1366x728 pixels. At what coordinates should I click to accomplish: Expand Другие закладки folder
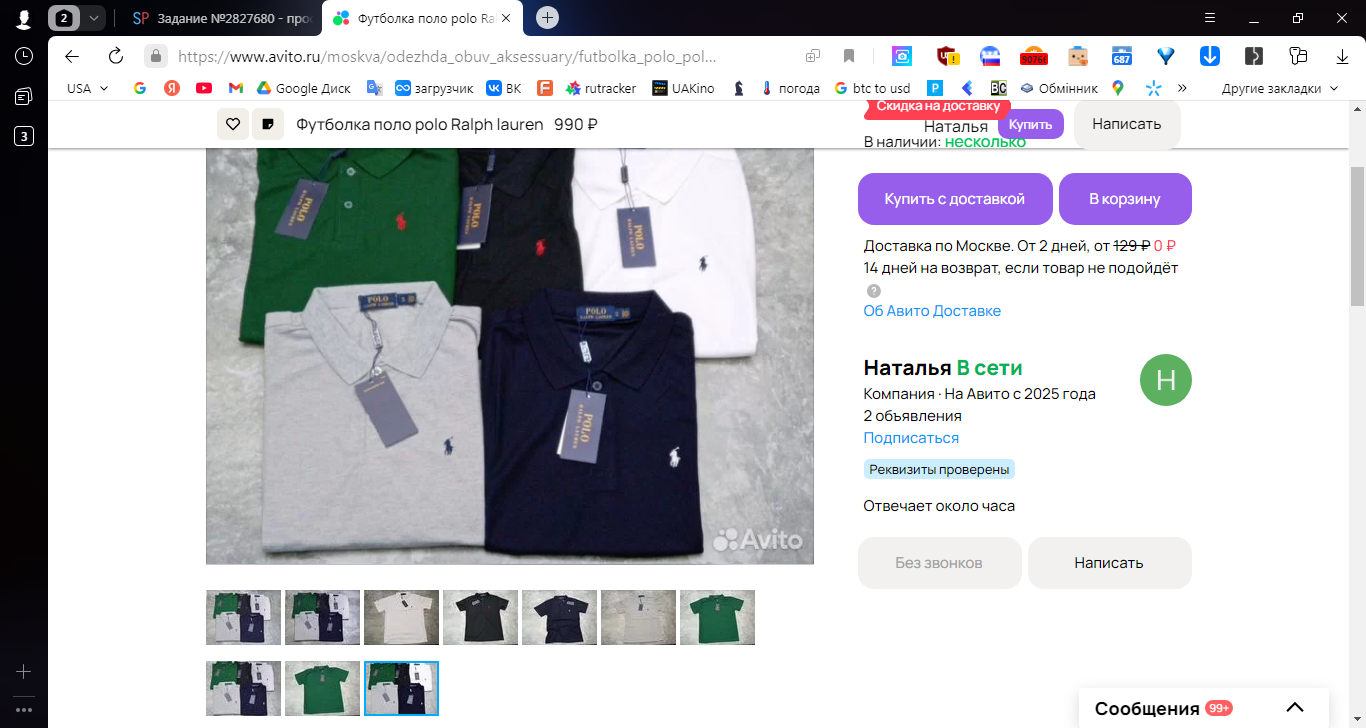(x=1280, y=88)
